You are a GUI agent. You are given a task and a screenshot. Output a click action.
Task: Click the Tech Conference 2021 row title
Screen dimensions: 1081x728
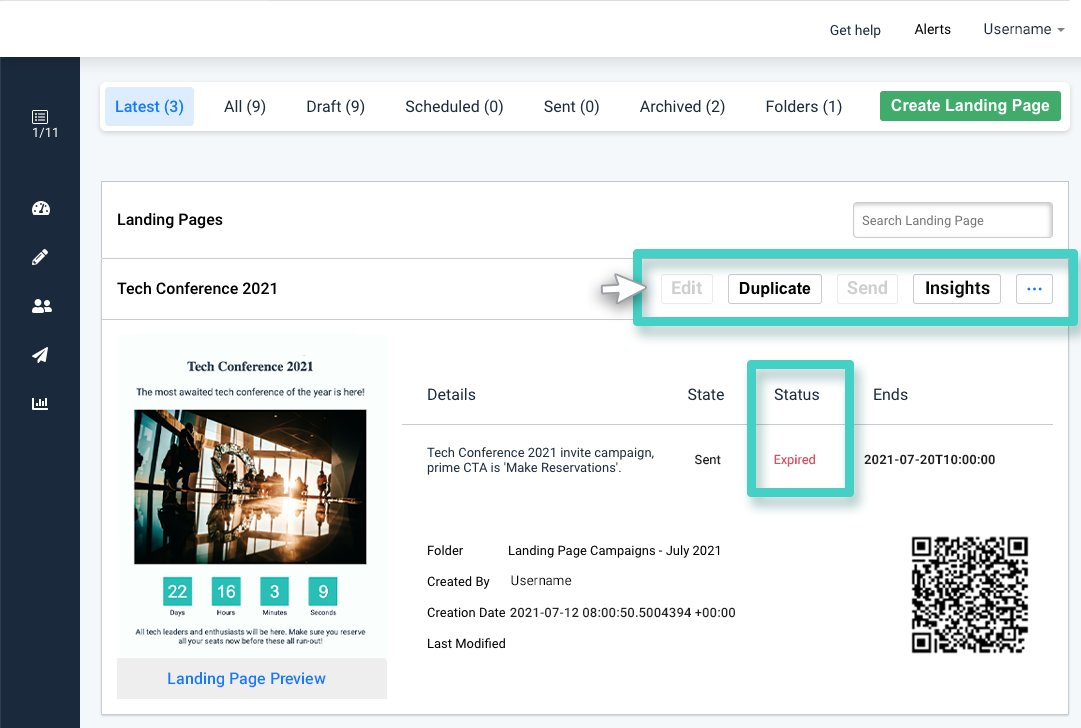point(197,289)
